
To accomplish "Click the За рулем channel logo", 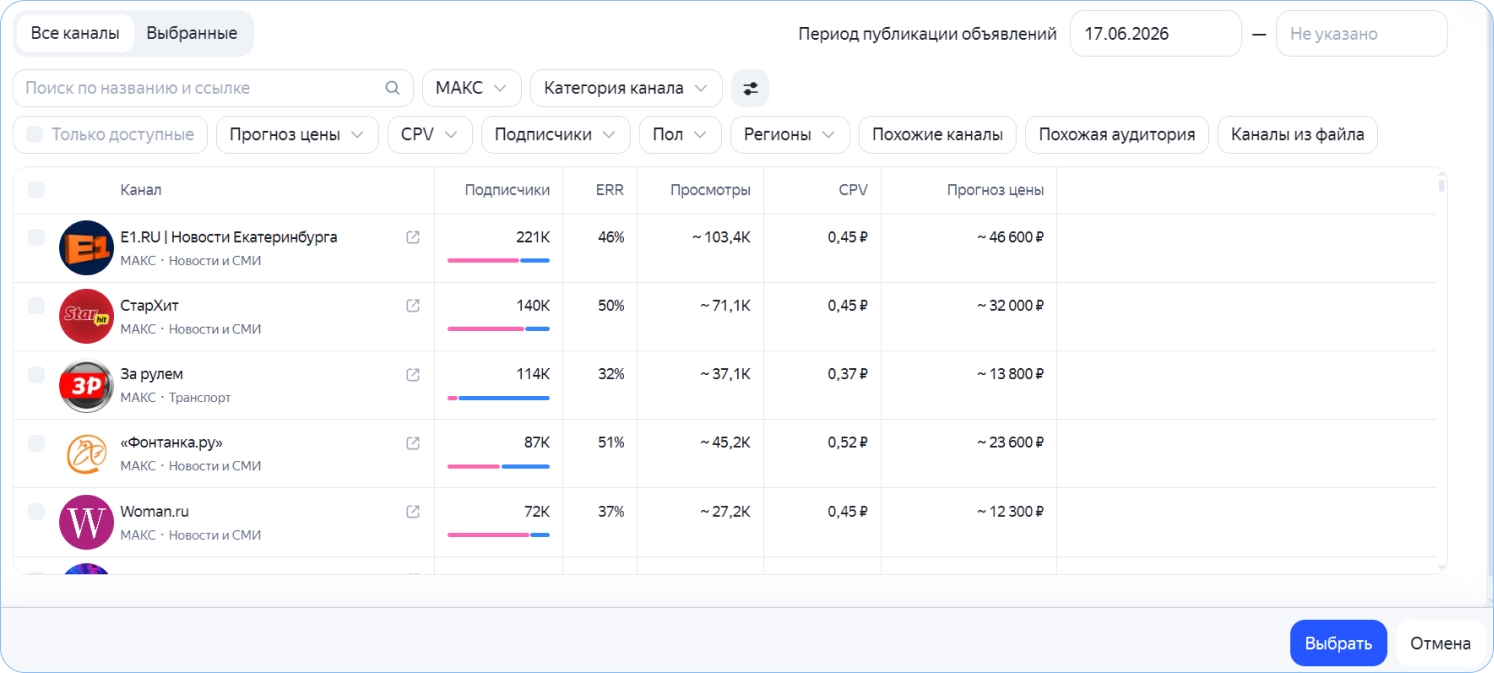I will (x=86, y=386).
